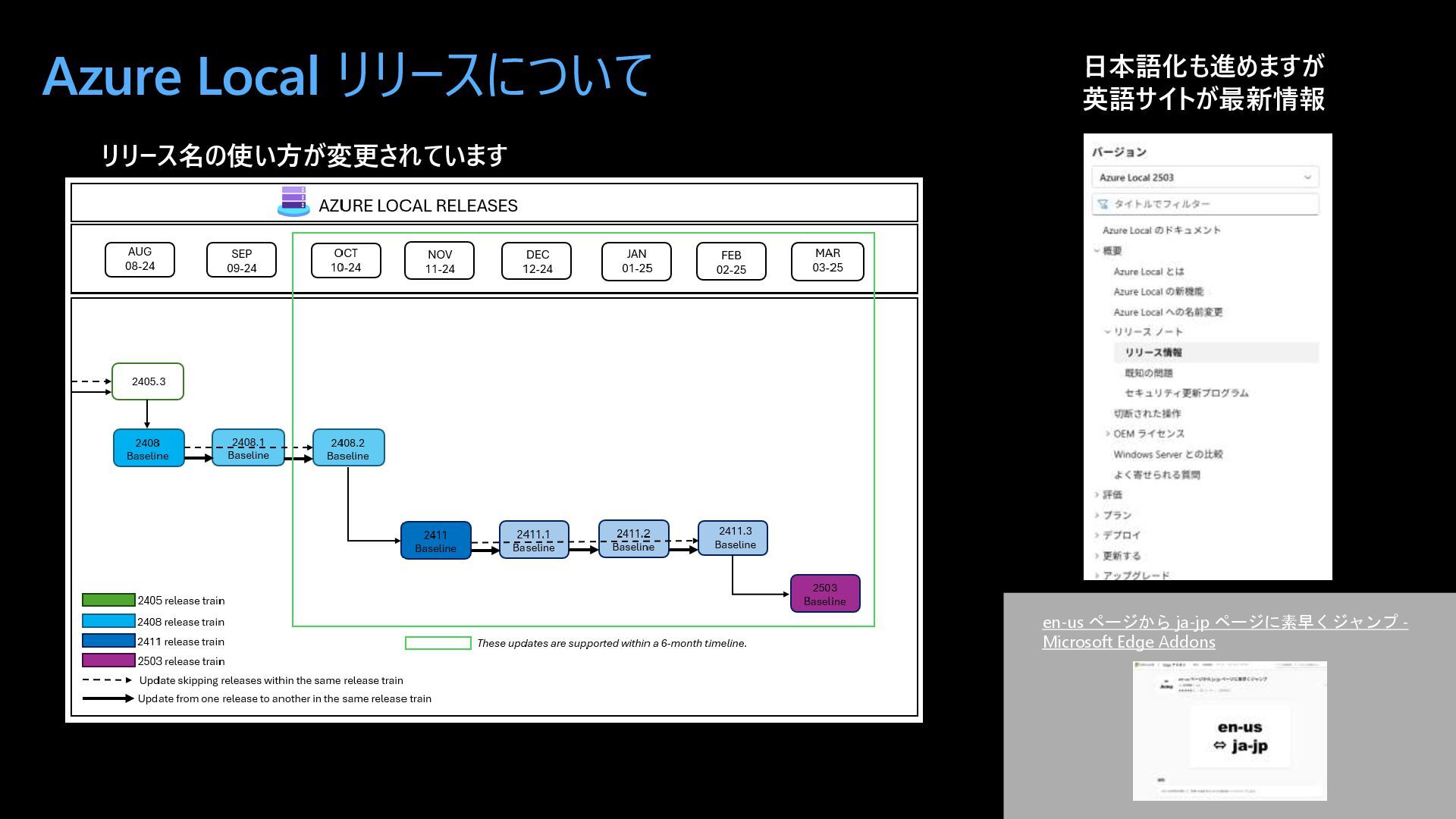Click the filter icon in title filter box
Viewport: 1456px width, 819px height.
(1103, 204)
